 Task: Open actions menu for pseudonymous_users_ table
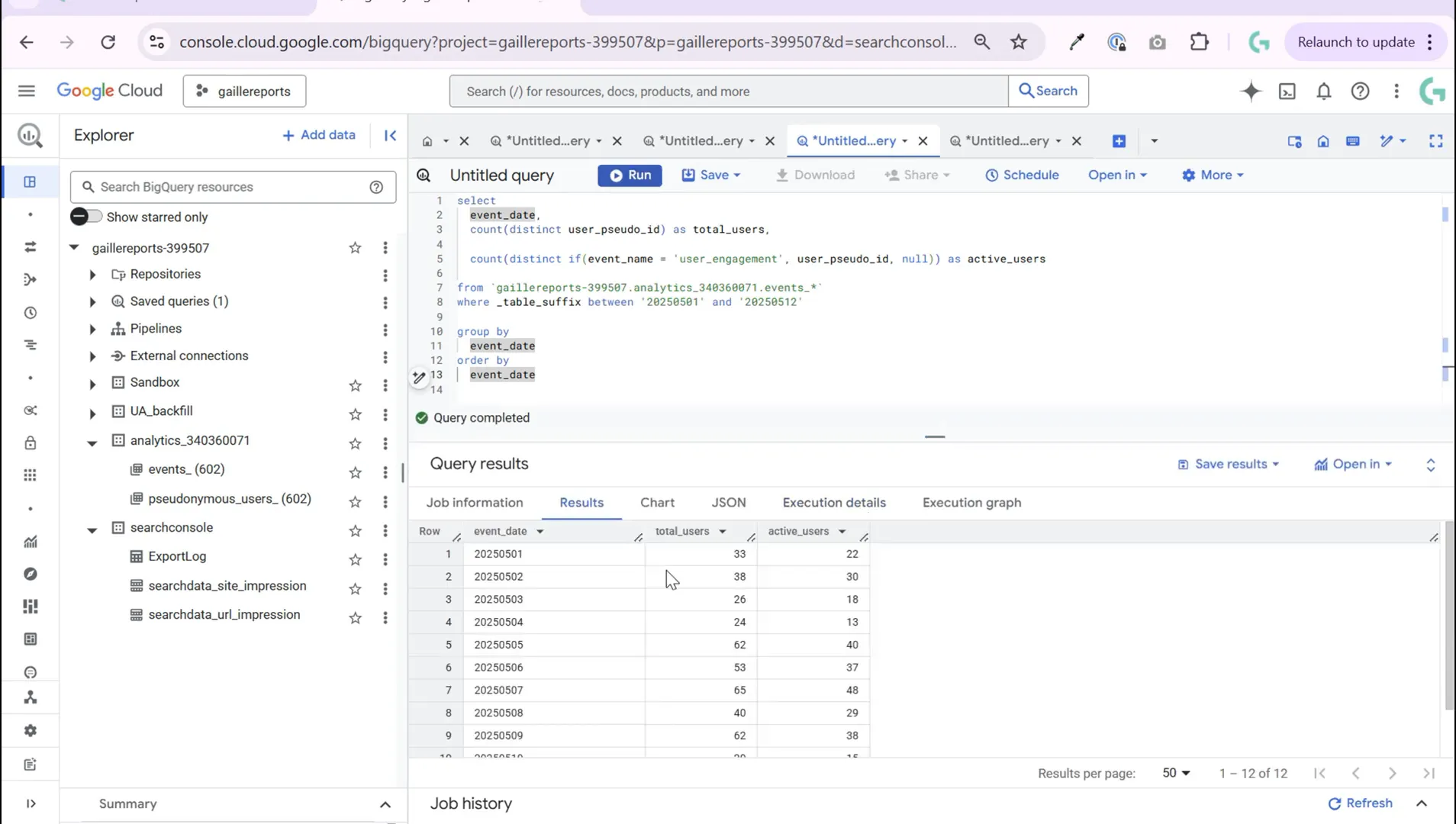pyautogui.click(x=385, y=501)
